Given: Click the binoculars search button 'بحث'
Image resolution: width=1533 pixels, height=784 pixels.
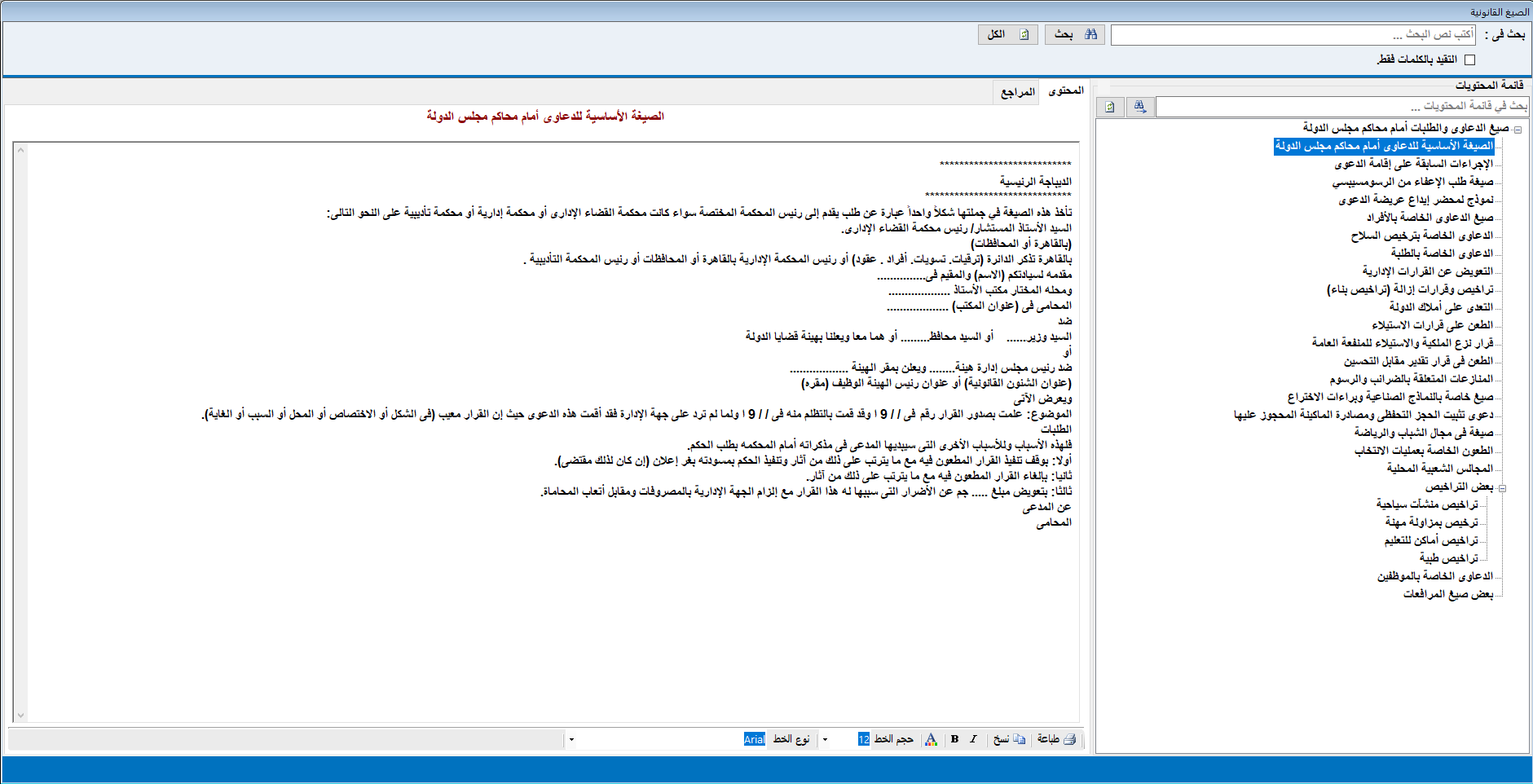Looking at the screenshot, I should (1075, 34).
